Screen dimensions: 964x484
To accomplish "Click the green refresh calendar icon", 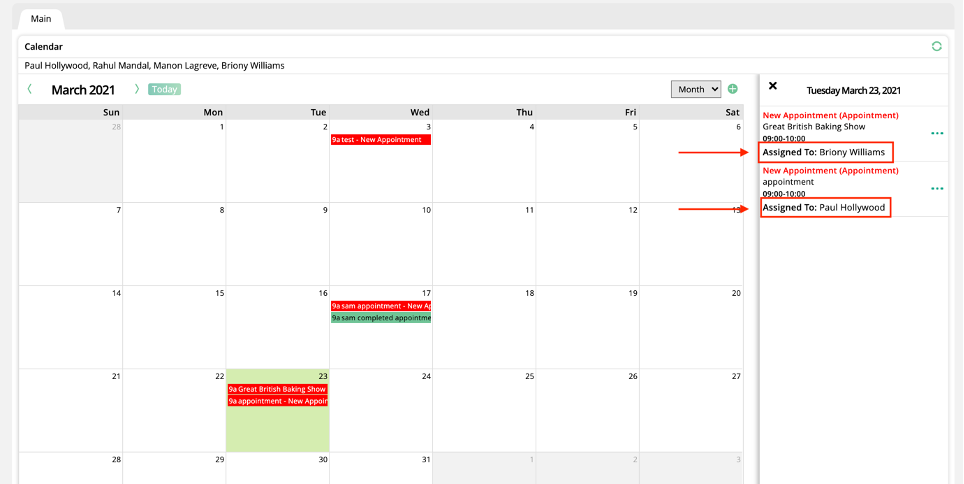I will tap(936, 46).
